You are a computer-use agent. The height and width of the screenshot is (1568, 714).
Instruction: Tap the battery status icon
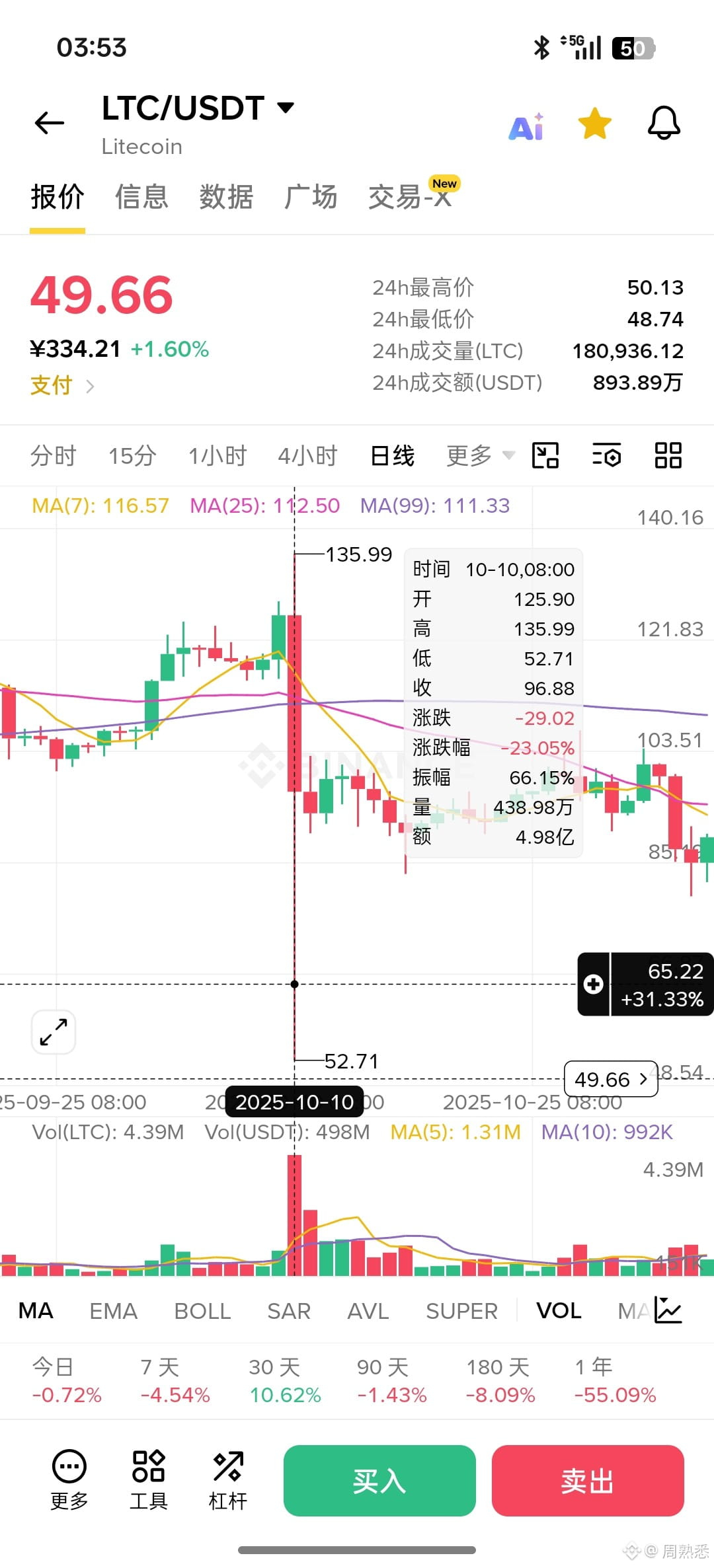[x=633, y=48]
